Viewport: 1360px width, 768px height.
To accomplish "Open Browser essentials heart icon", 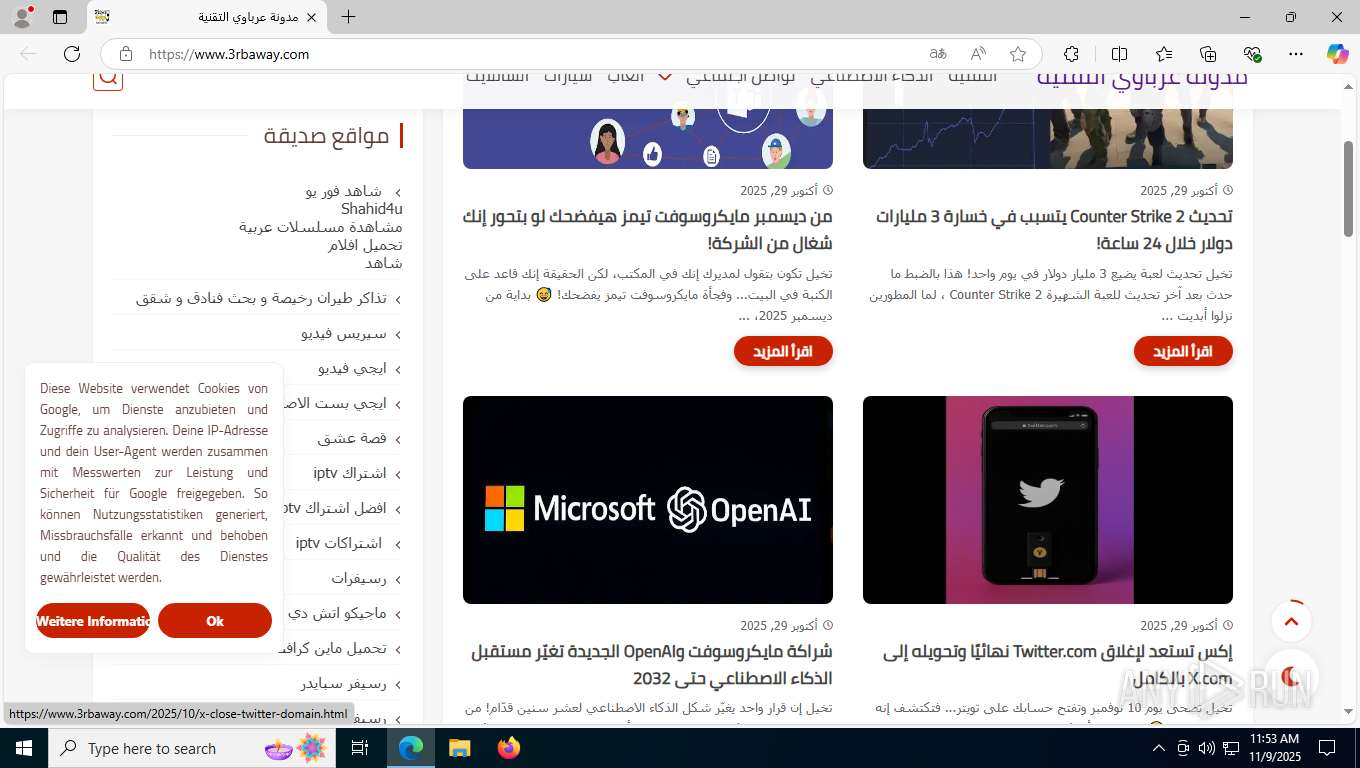I will coord(1252,54).
